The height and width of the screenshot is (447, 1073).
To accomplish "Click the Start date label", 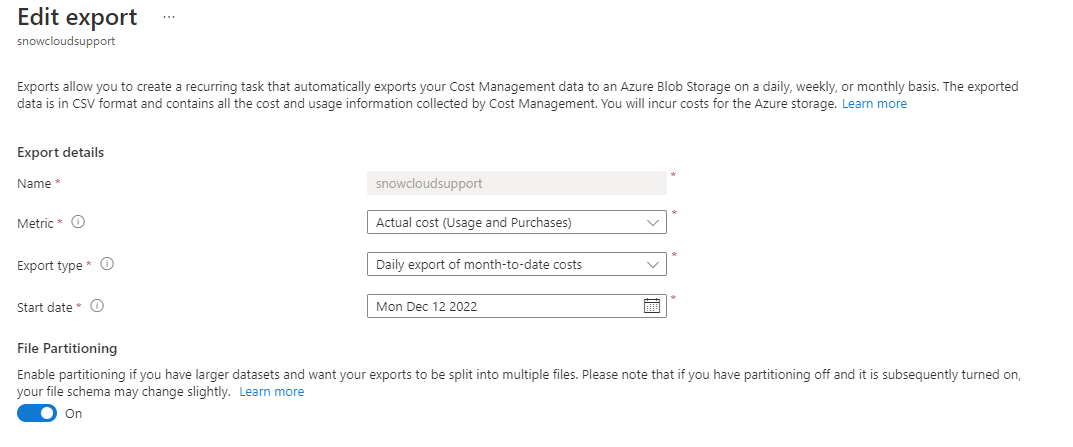I will point(44,307).
